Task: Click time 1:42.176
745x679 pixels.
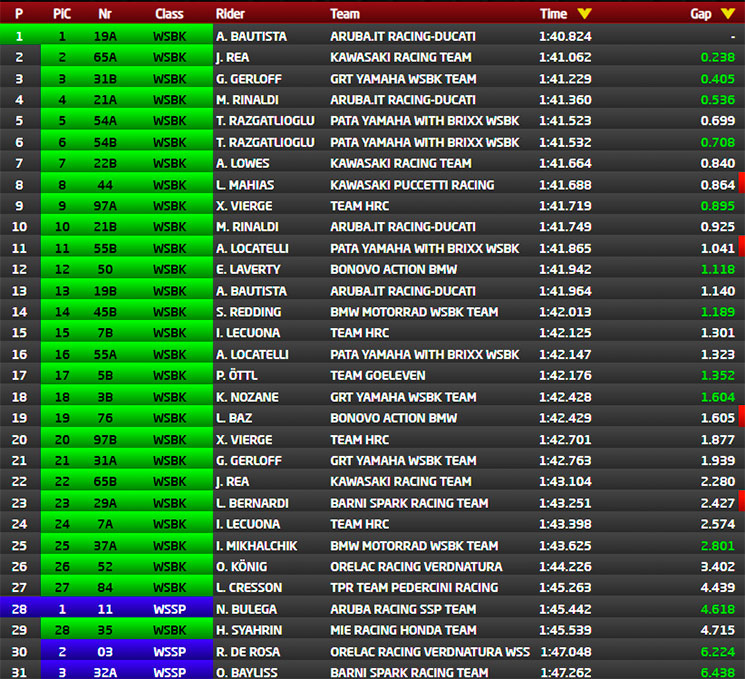Action: [565, 375]
